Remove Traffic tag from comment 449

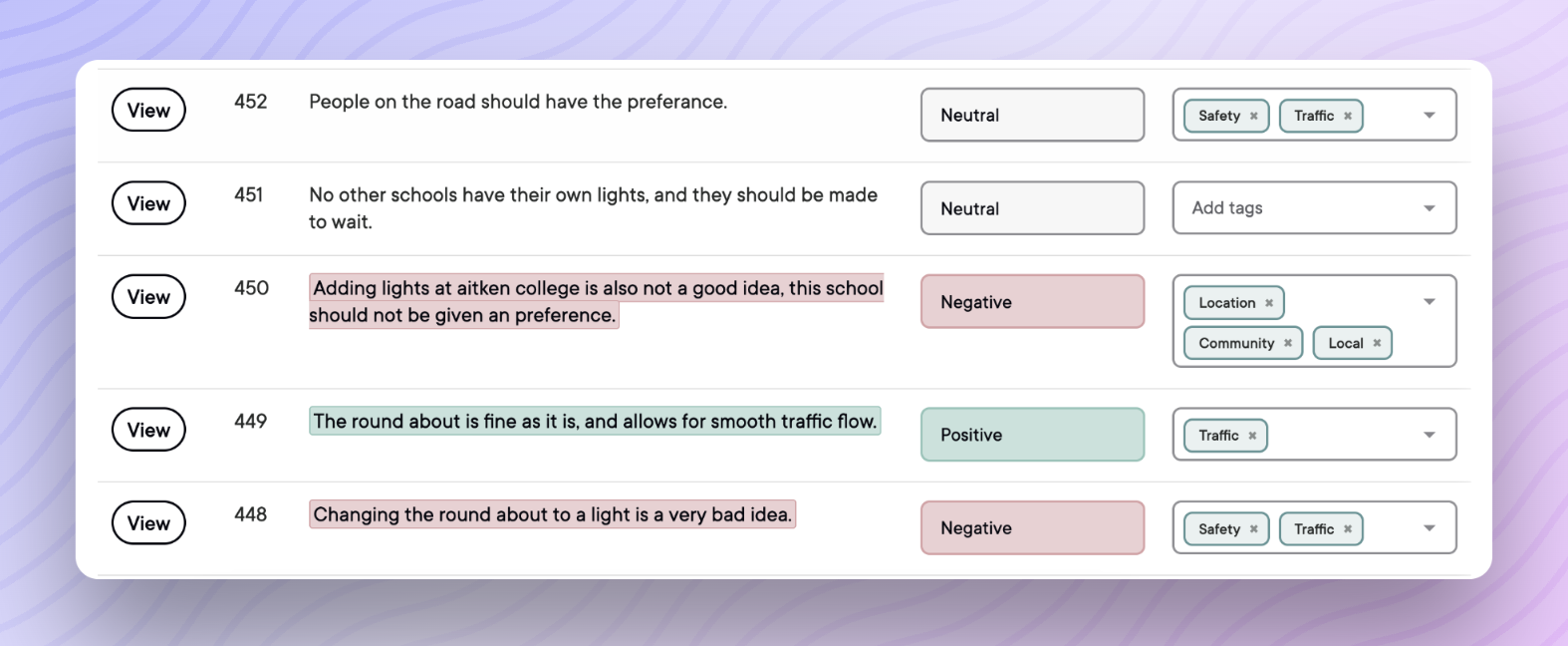coord(1252,436)
